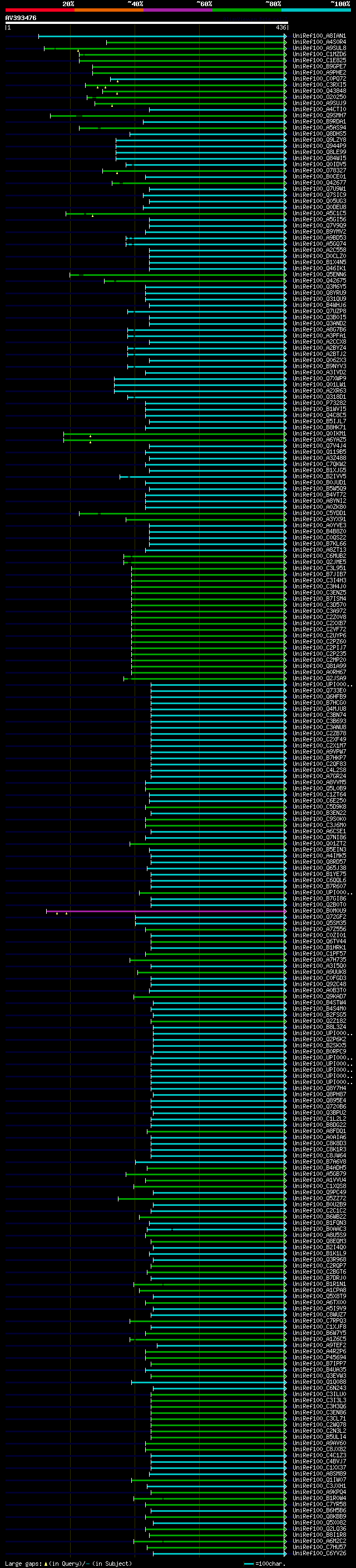Click label UniRef100_A4IMK5
This screenshot has width=356, height=1568.
pyautogui.click(x=319, y=856)
